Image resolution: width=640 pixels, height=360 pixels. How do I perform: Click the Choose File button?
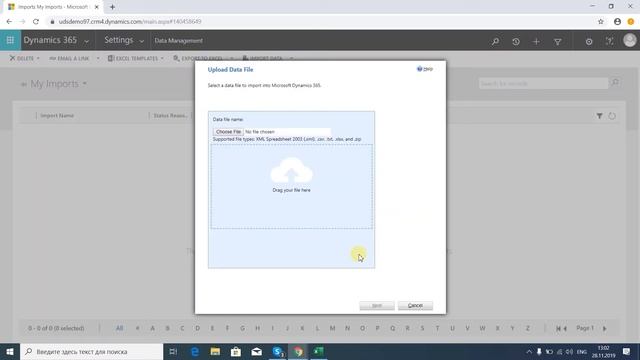pyautogui.click(x=228, y=132)
